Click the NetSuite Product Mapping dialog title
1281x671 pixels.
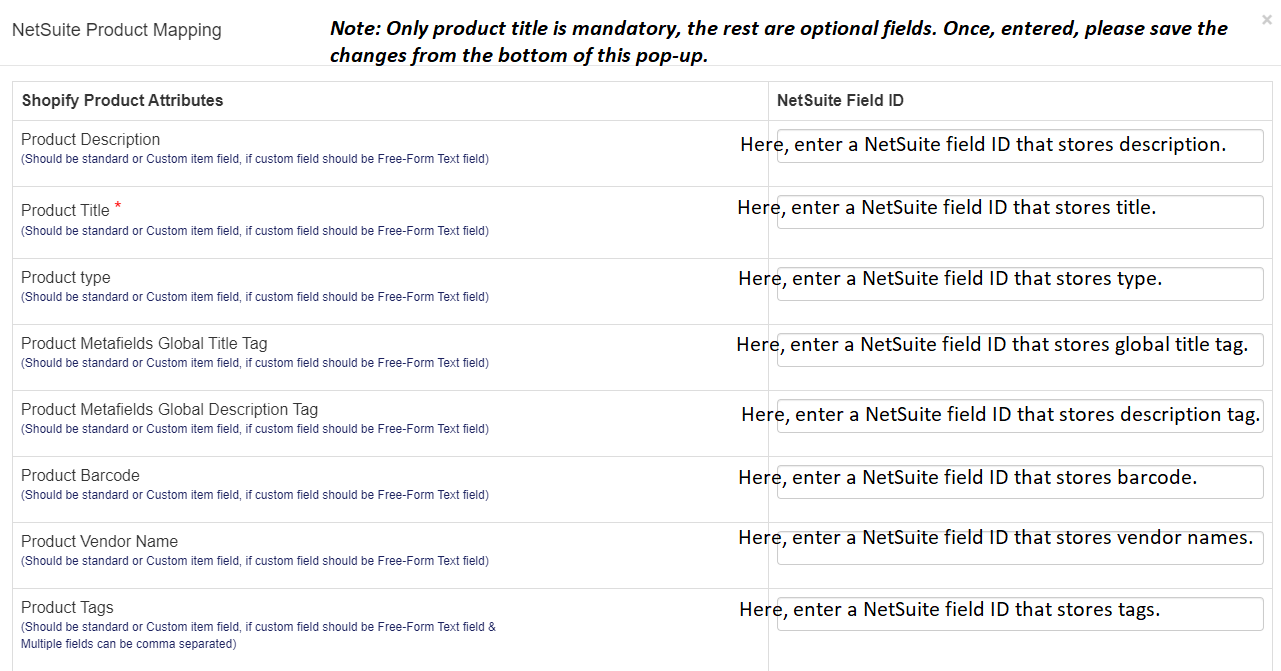[116, 30]
